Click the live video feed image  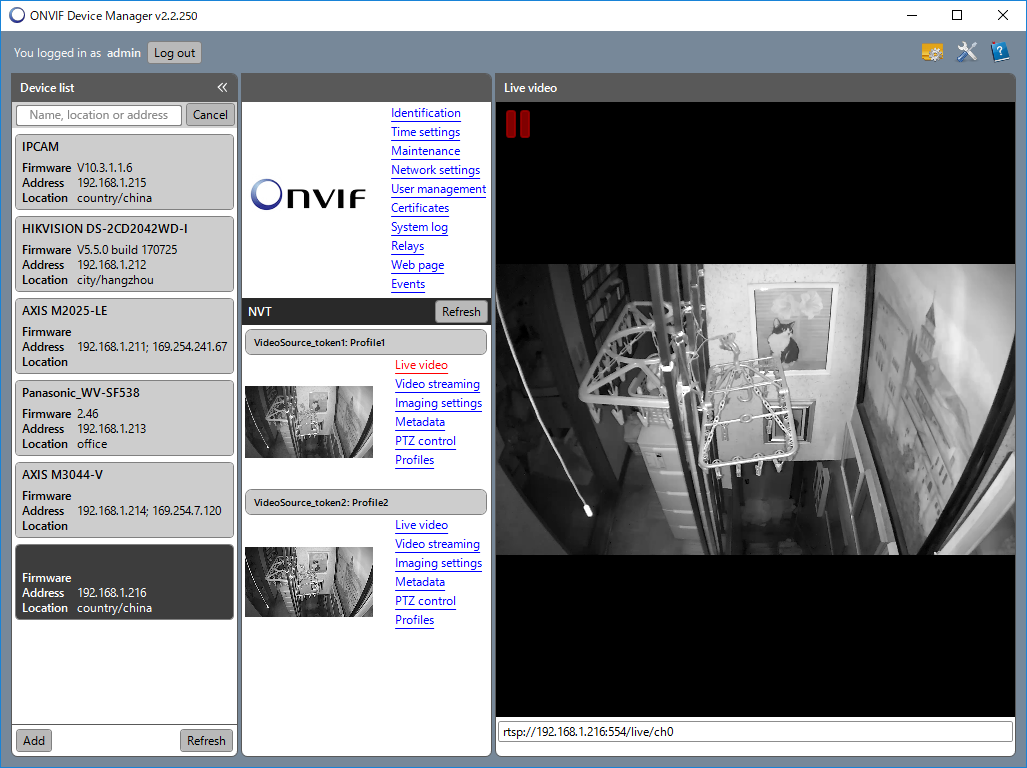[755, 409]
